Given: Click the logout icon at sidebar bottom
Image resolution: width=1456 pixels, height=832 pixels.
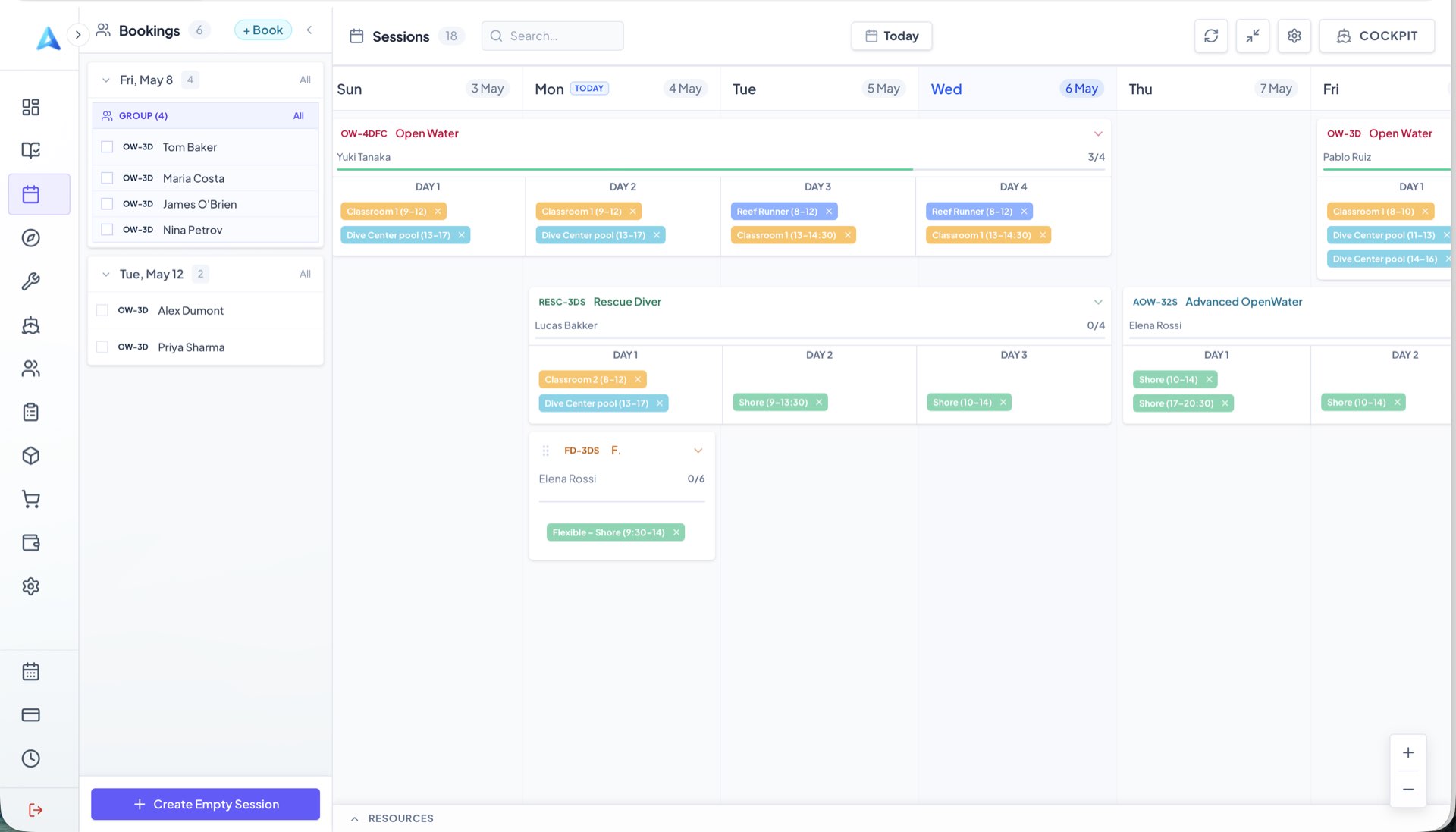Looking at the screenshot, I should (35, 810).
